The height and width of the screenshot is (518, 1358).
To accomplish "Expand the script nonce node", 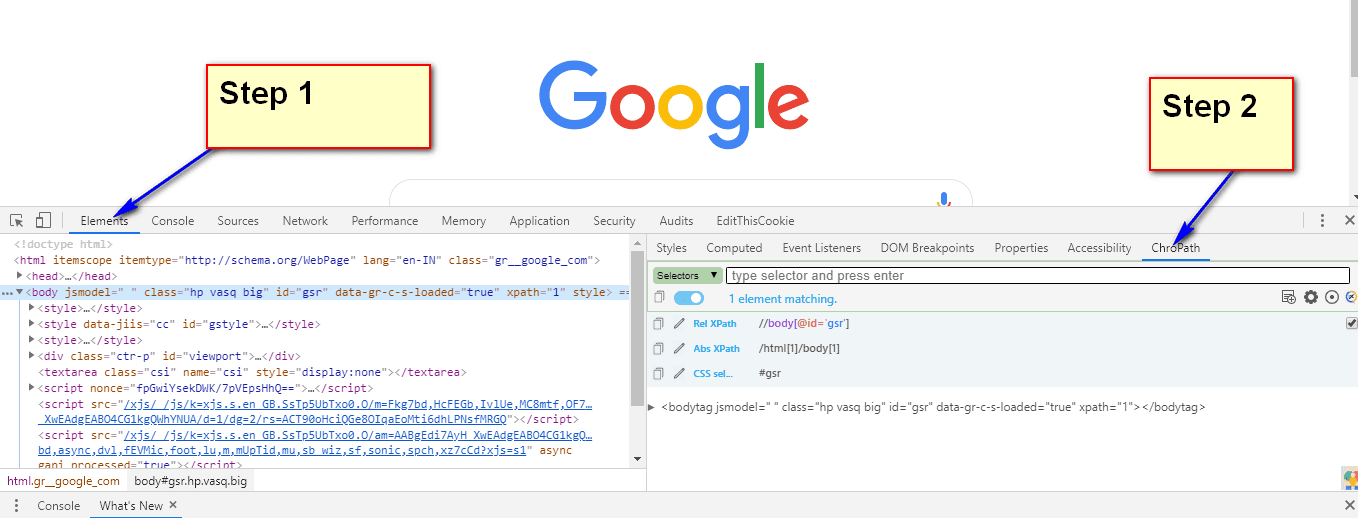I will point(31,388).
